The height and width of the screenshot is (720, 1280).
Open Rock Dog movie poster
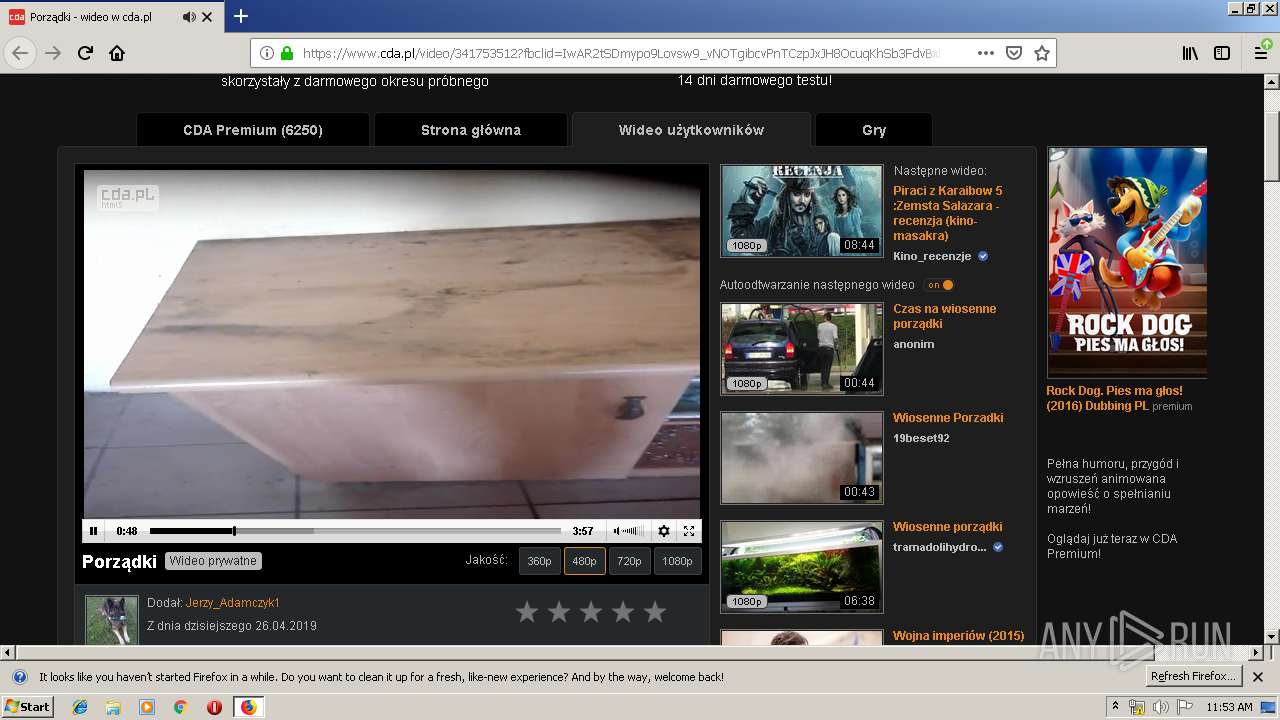(1127, 262)
